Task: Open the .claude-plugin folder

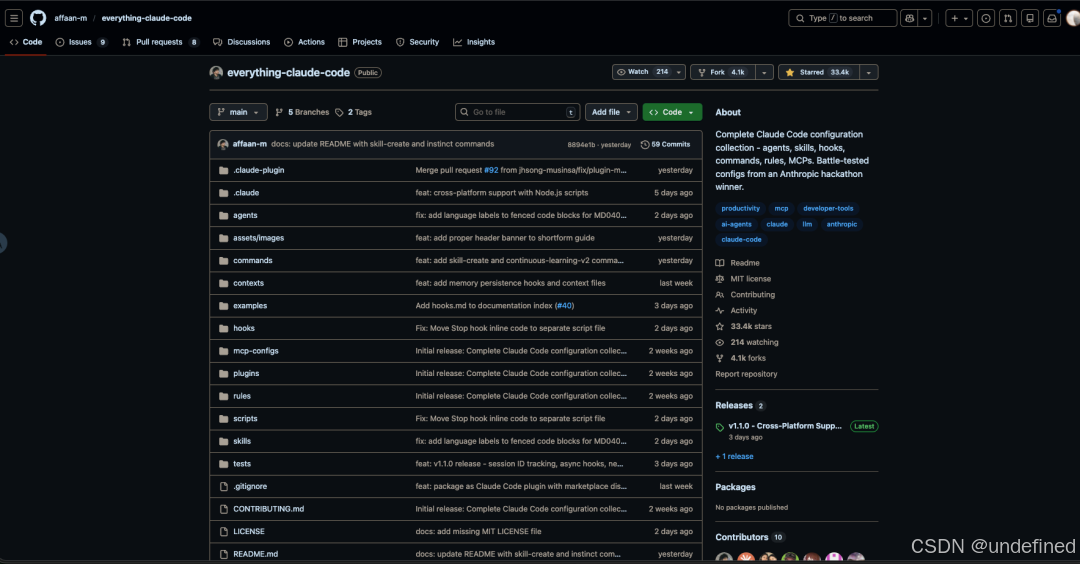Action: pos(258,170)
